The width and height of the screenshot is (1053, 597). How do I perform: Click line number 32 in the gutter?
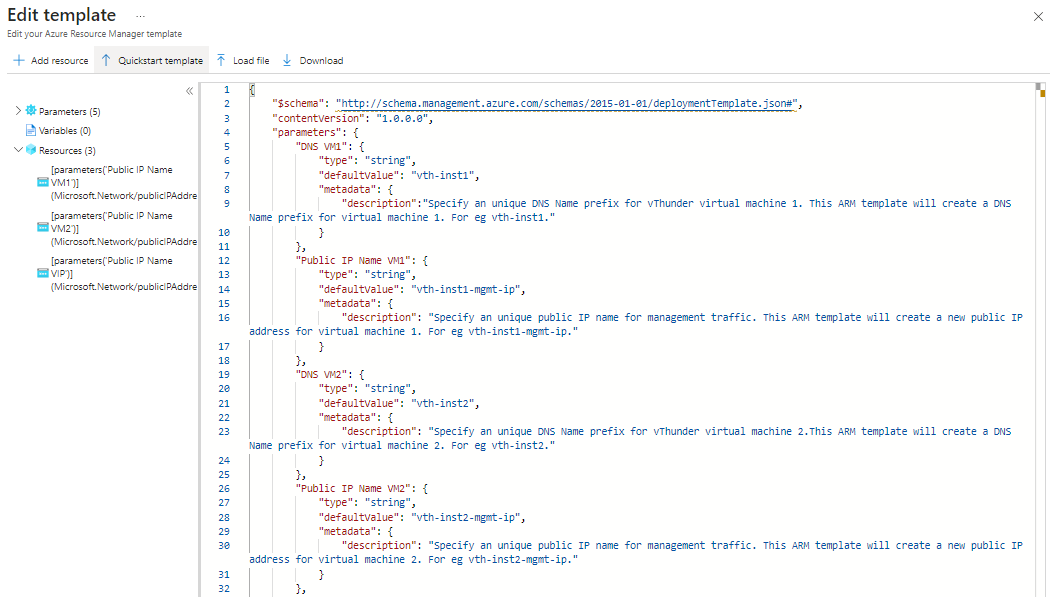click(224, 589)
